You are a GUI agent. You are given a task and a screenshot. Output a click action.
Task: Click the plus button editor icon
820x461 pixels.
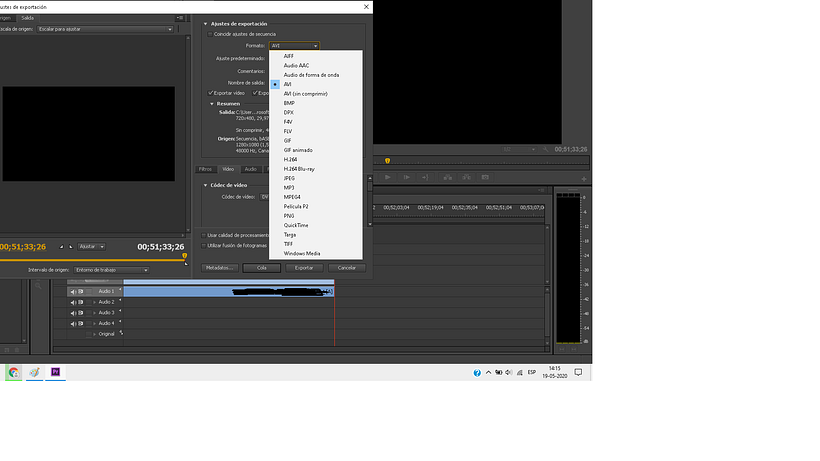(584, 179)
